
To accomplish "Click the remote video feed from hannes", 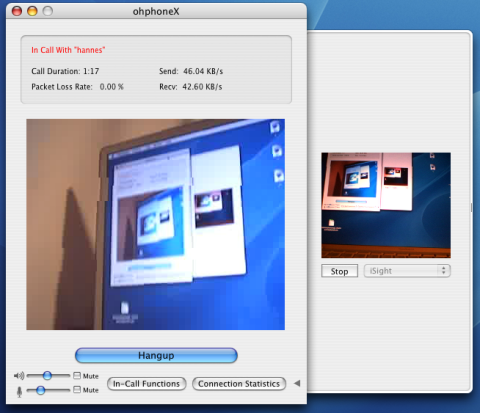I will (x=156, y=224).
